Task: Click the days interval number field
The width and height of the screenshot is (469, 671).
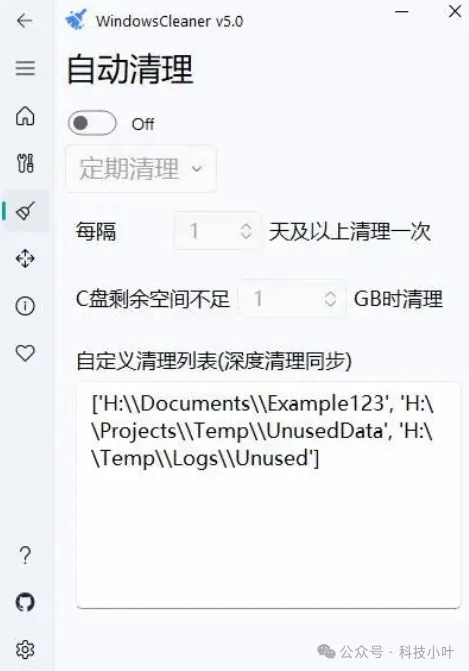Action: point(217,231)
